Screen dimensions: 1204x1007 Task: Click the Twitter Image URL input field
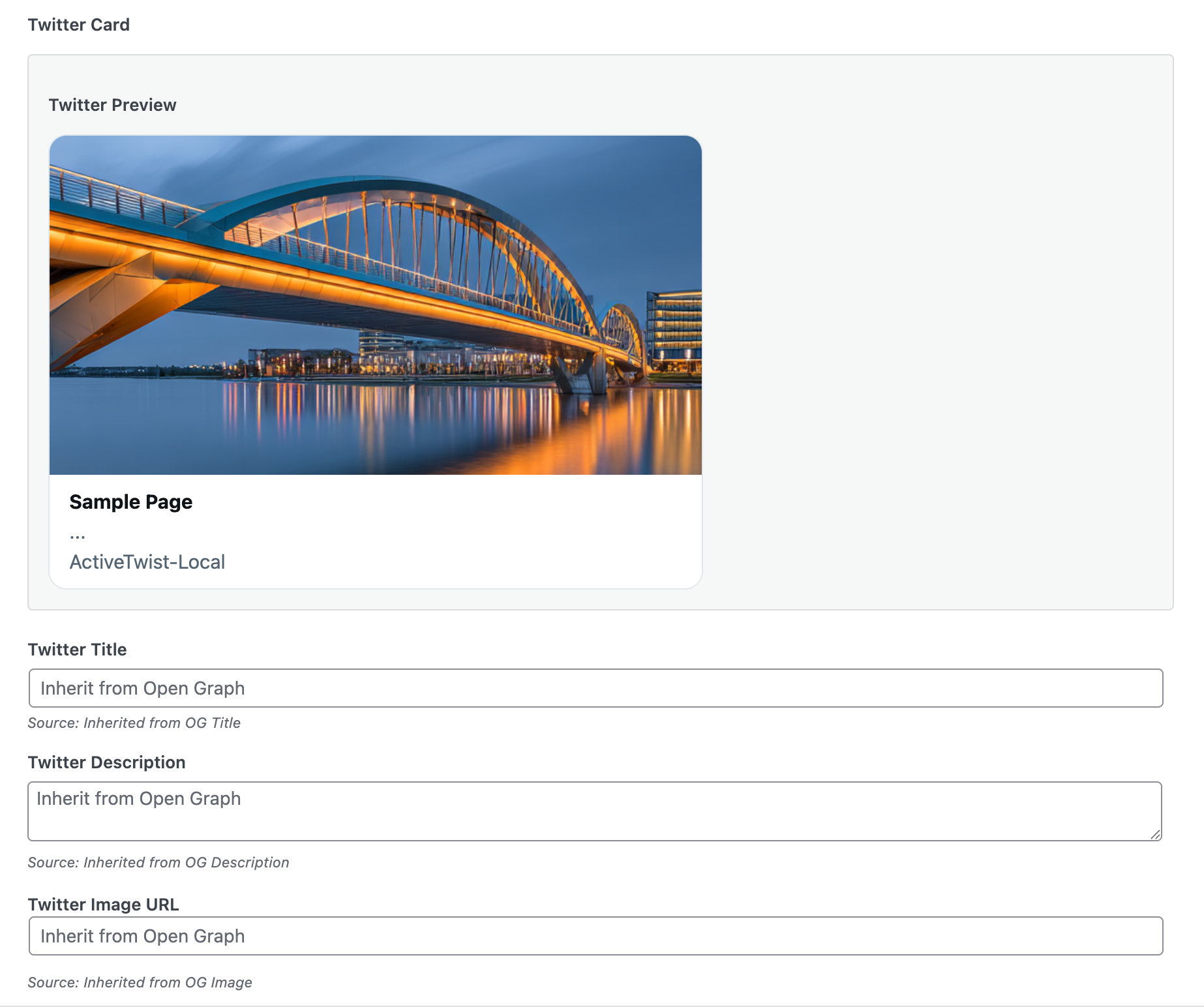[595, 936]
